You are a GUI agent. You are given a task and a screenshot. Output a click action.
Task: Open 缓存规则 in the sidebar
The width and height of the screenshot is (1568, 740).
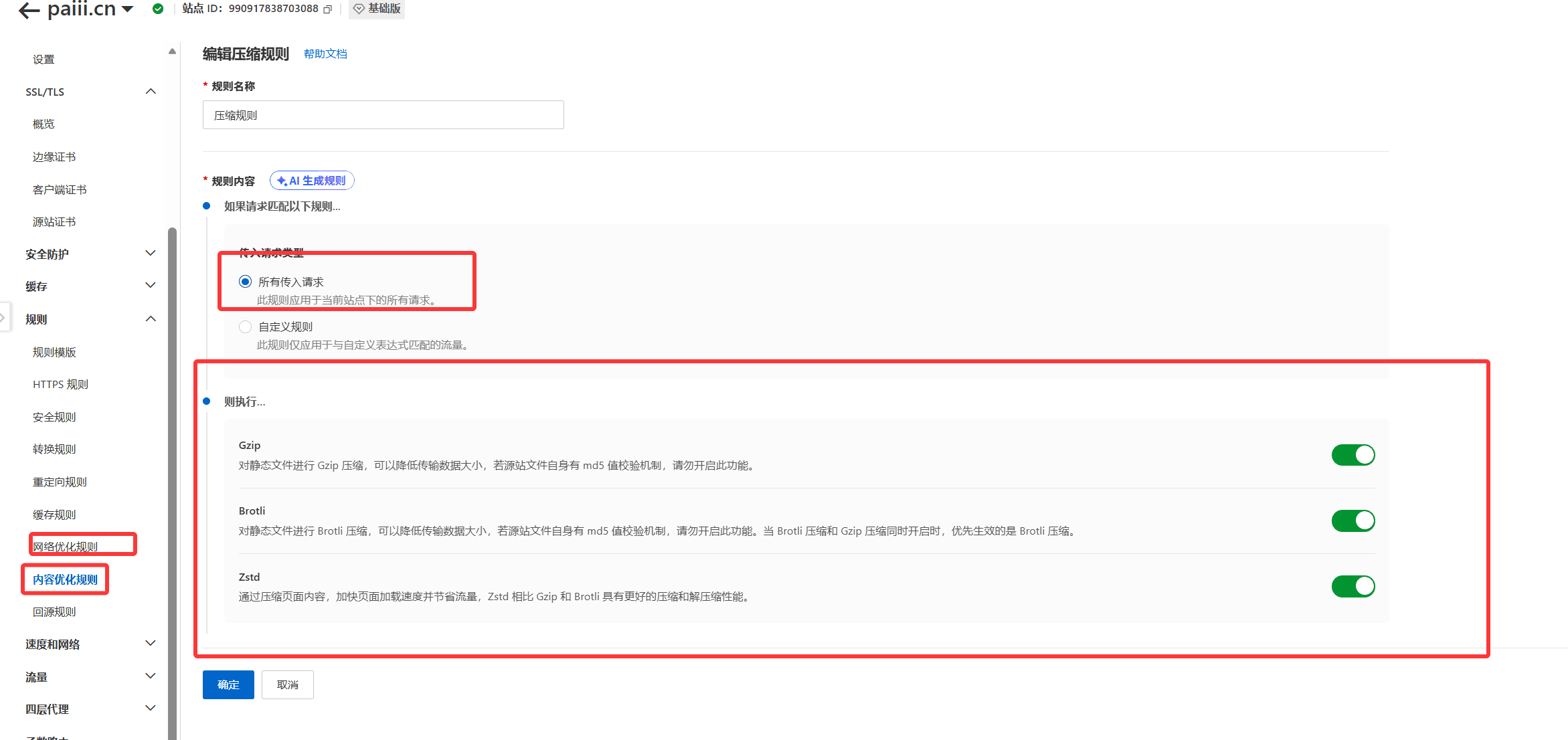pos(54,515)
